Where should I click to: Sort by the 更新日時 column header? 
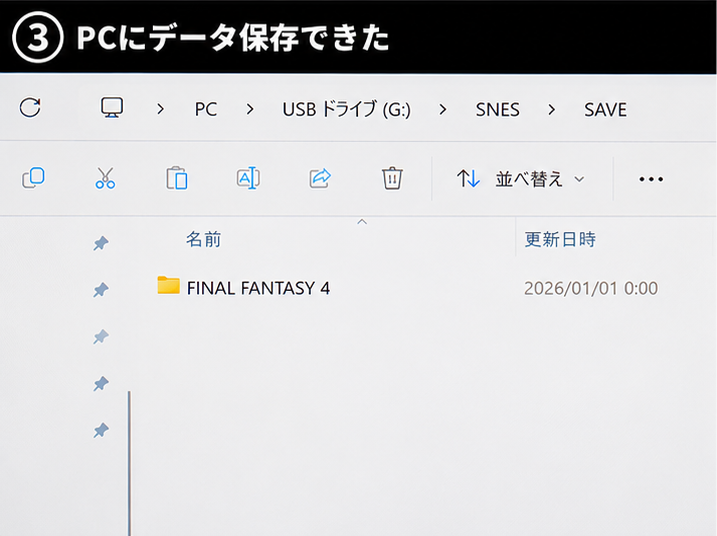tap(560, 239)
